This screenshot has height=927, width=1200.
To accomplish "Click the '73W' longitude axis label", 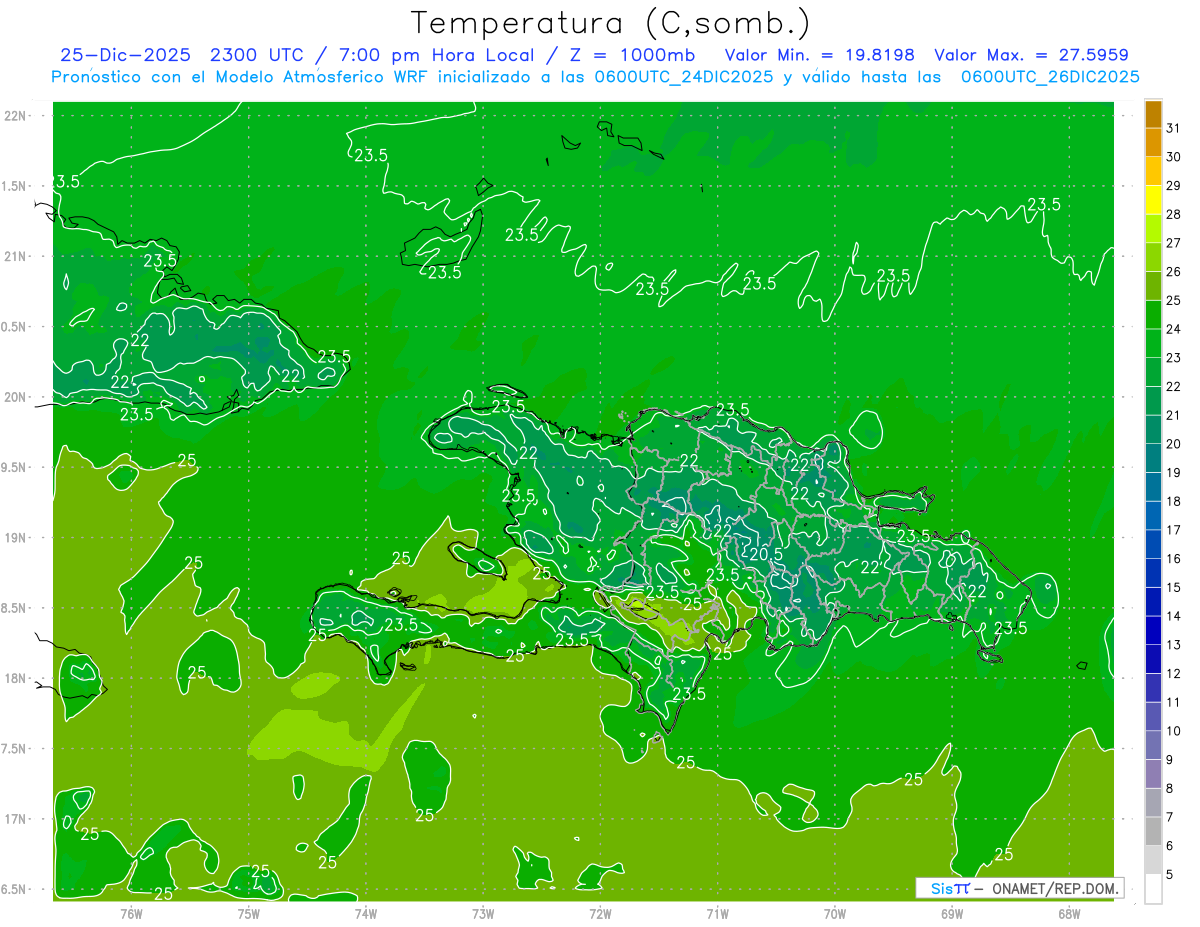I will pyautogui.click(x=483, y=913).
